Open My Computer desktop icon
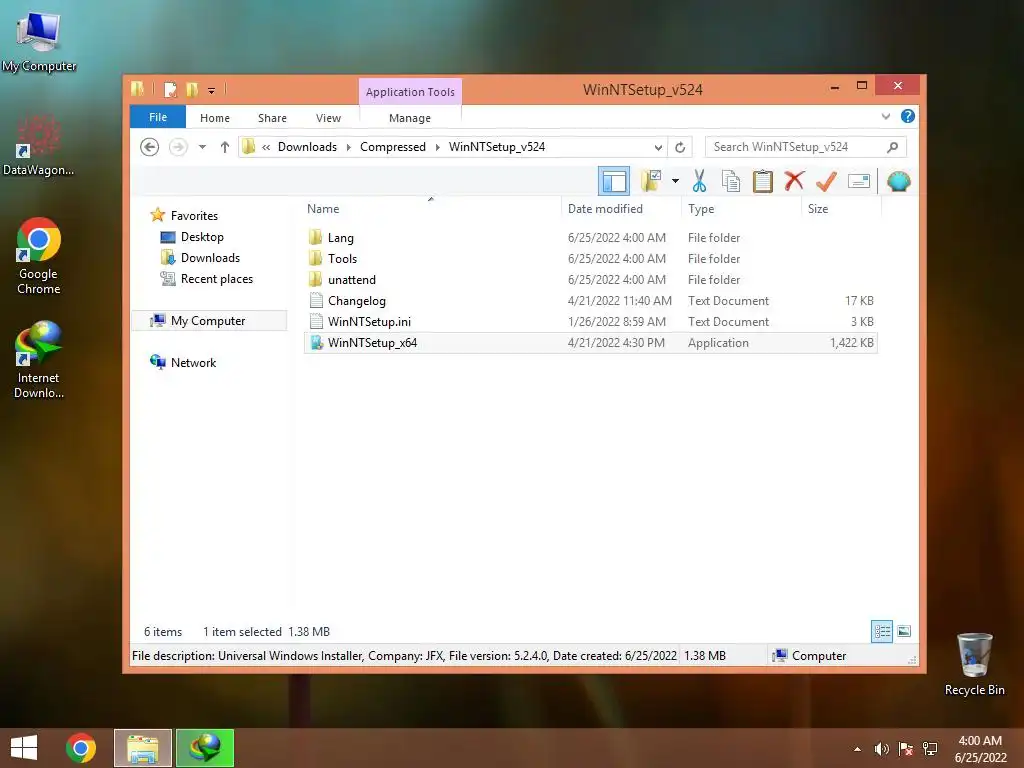The height and width of the screenshot is (768, 1024). [x=39, y=40]
